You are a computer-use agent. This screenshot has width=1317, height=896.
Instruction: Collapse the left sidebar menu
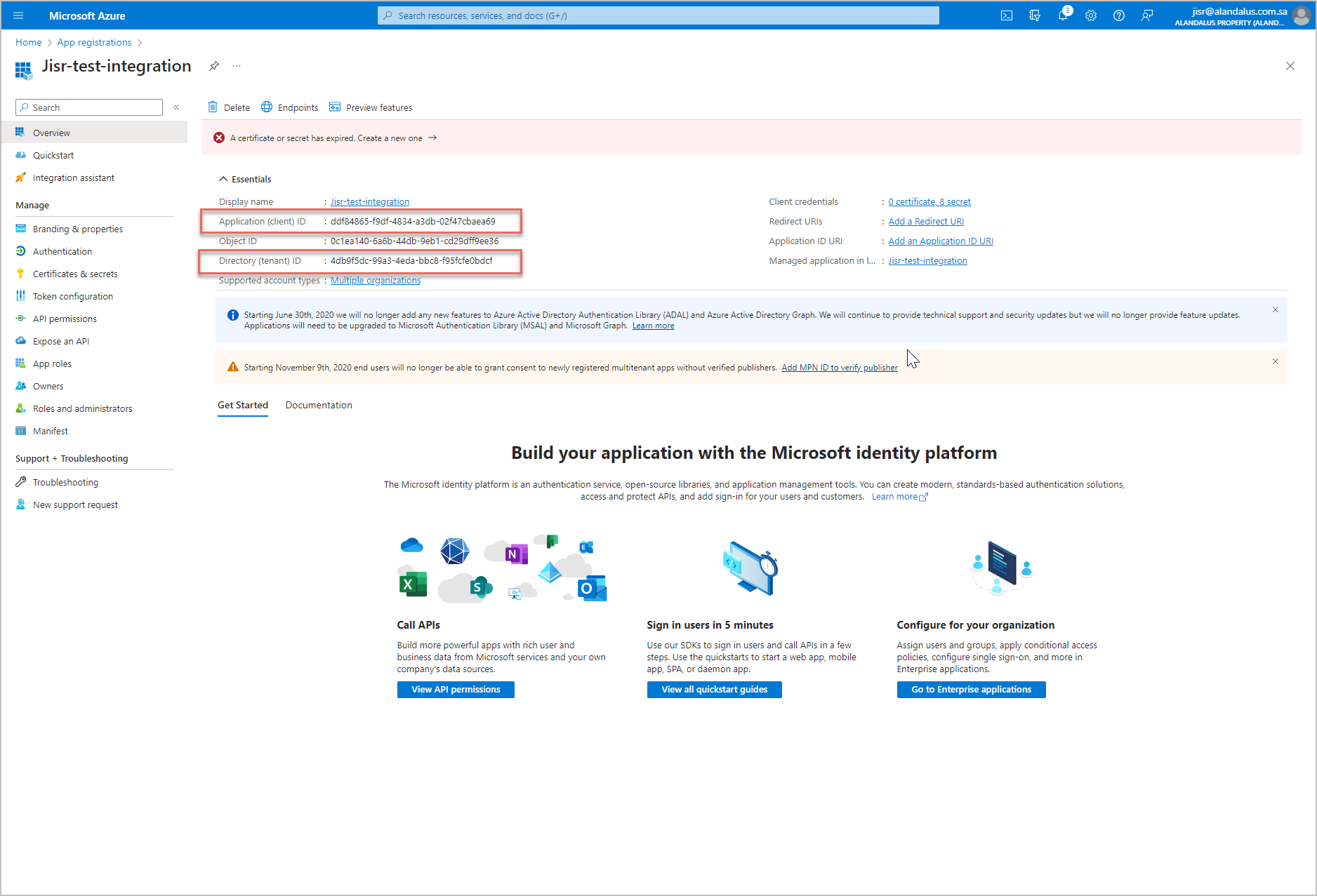pyautogui.click(x=176, y=107)
